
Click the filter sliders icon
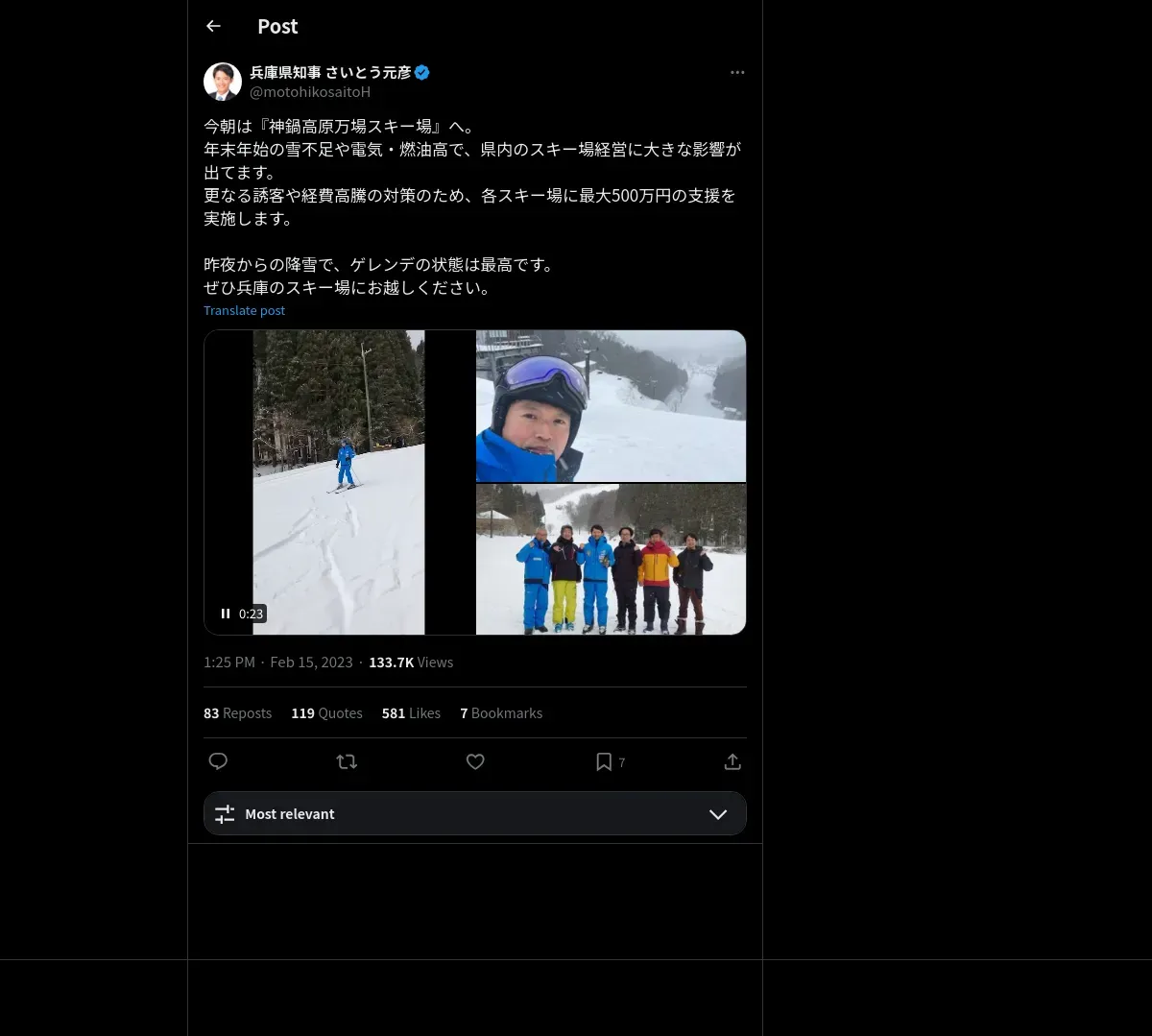click(225, 814)
